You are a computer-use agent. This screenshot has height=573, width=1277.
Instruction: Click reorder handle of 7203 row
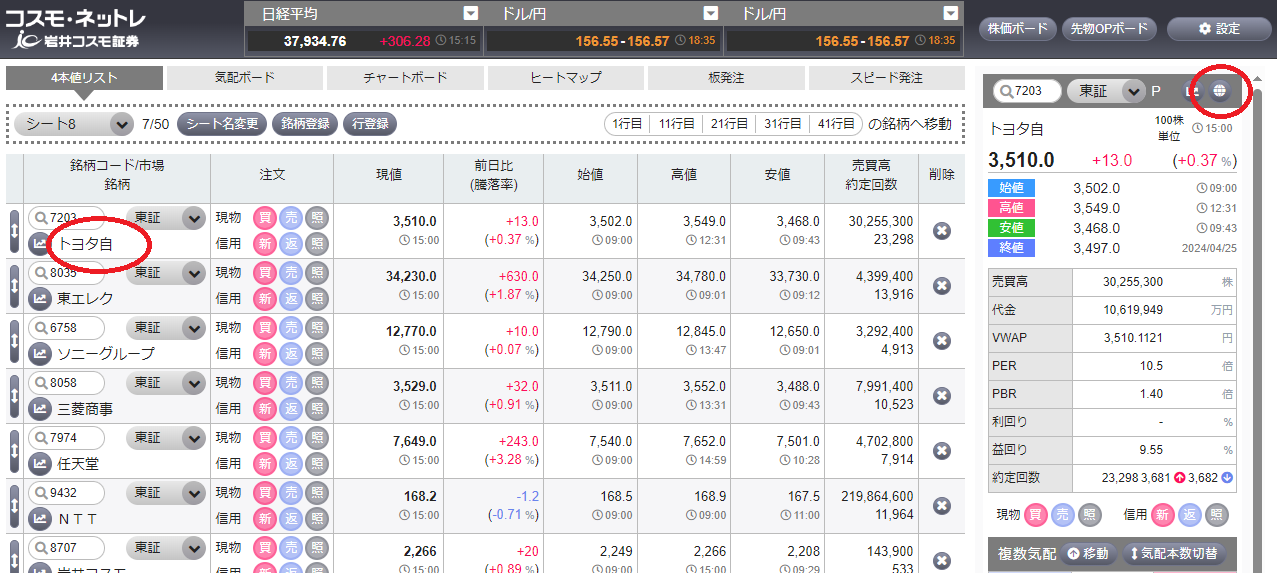pos(15,231)
